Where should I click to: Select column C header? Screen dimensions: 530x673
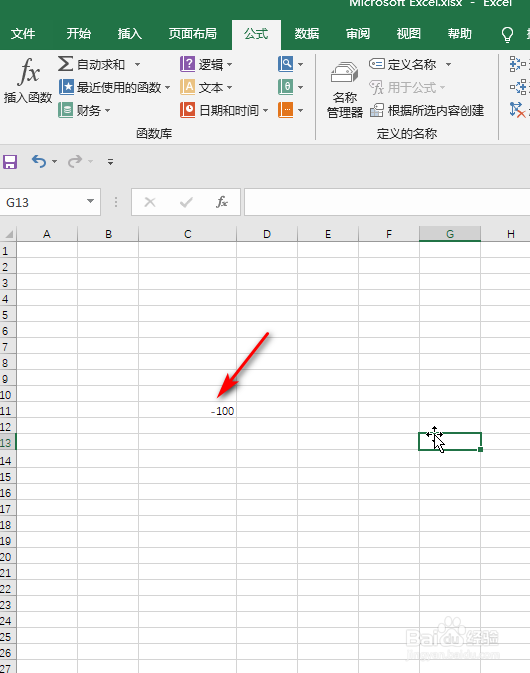[x=188, y=234]
